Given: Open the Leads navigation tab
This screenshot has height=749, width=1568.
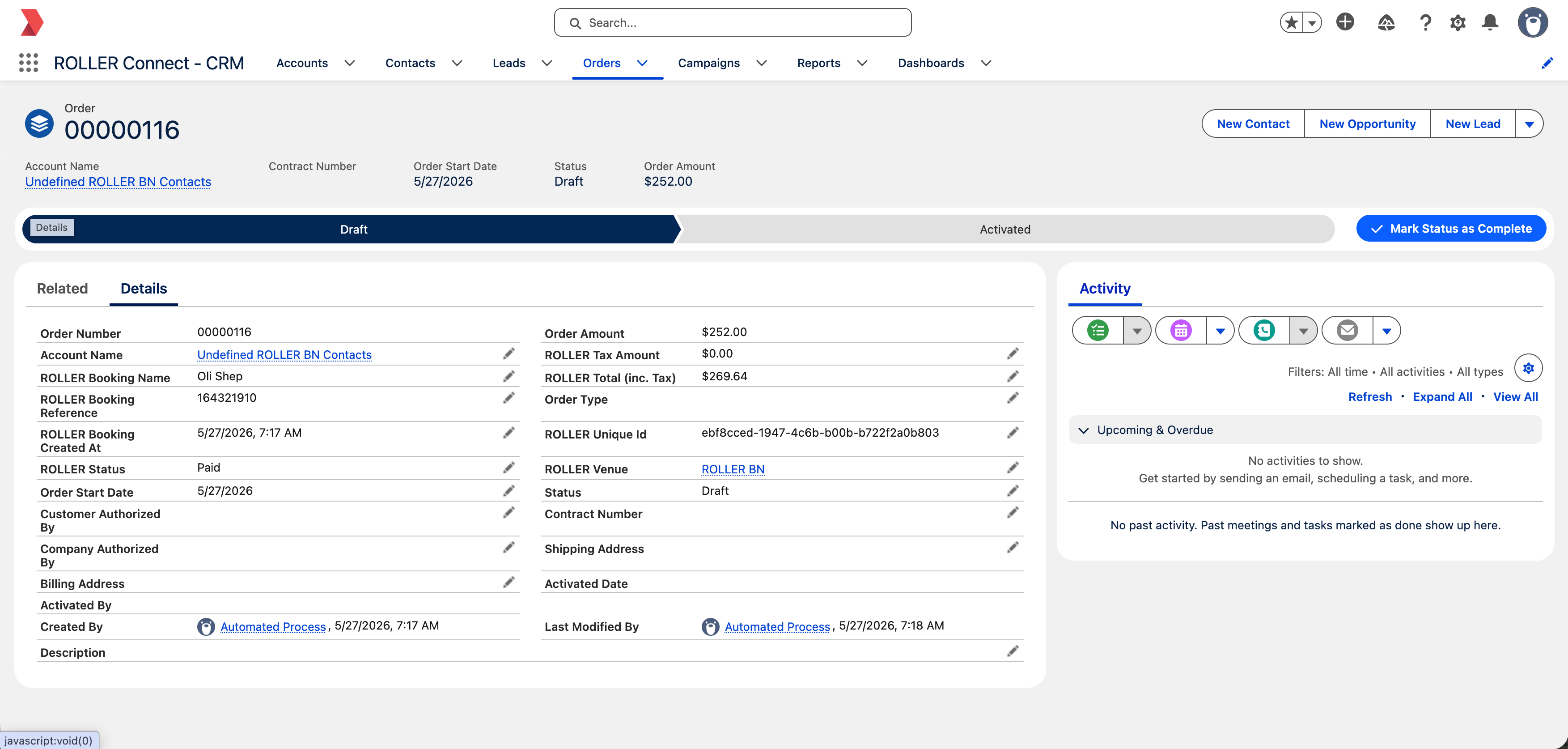Looking at the screenshot, I should (509, 64).
